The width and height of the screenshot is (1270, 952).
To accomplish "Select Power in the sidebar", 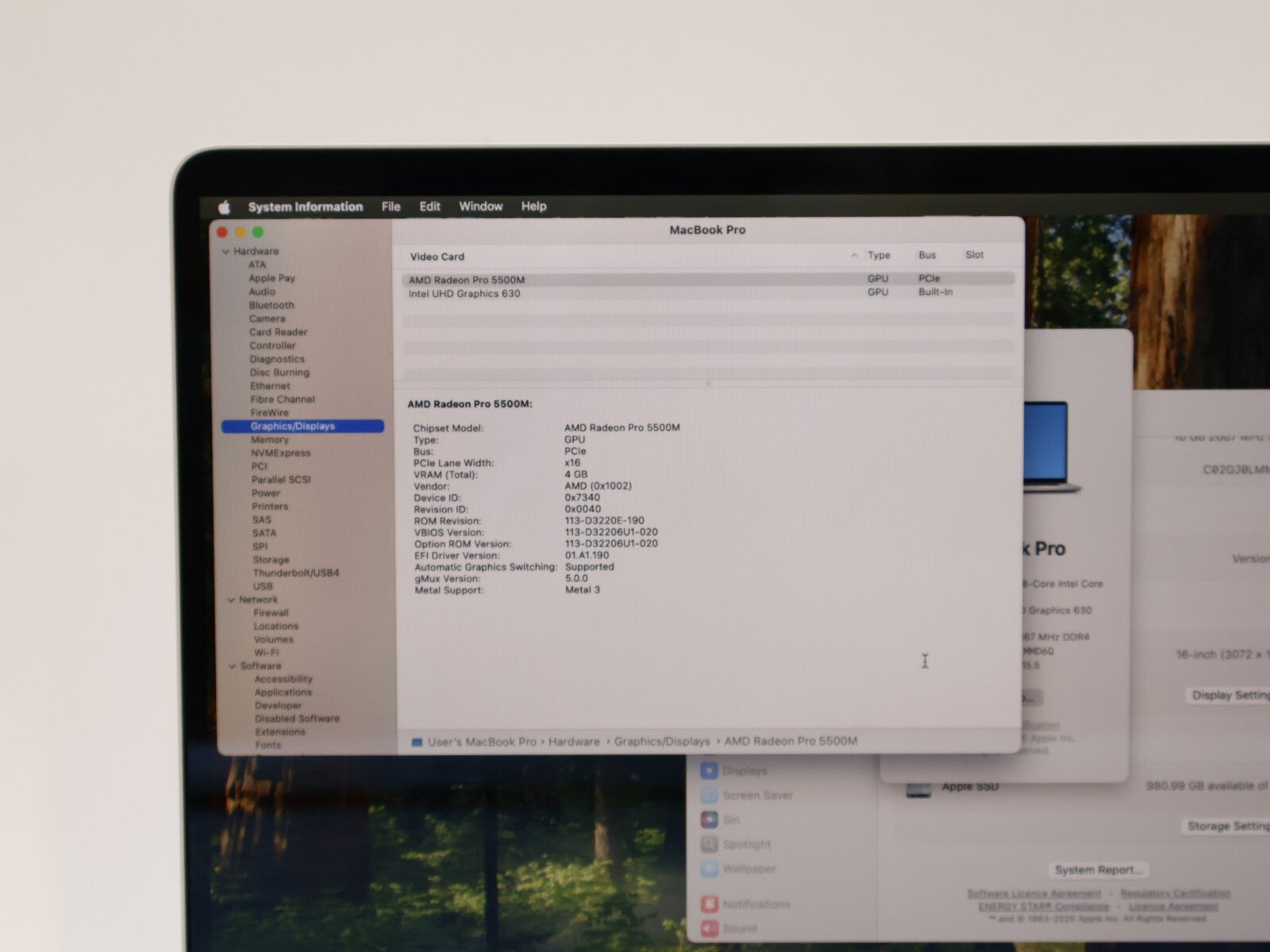I will click(266, 493).
